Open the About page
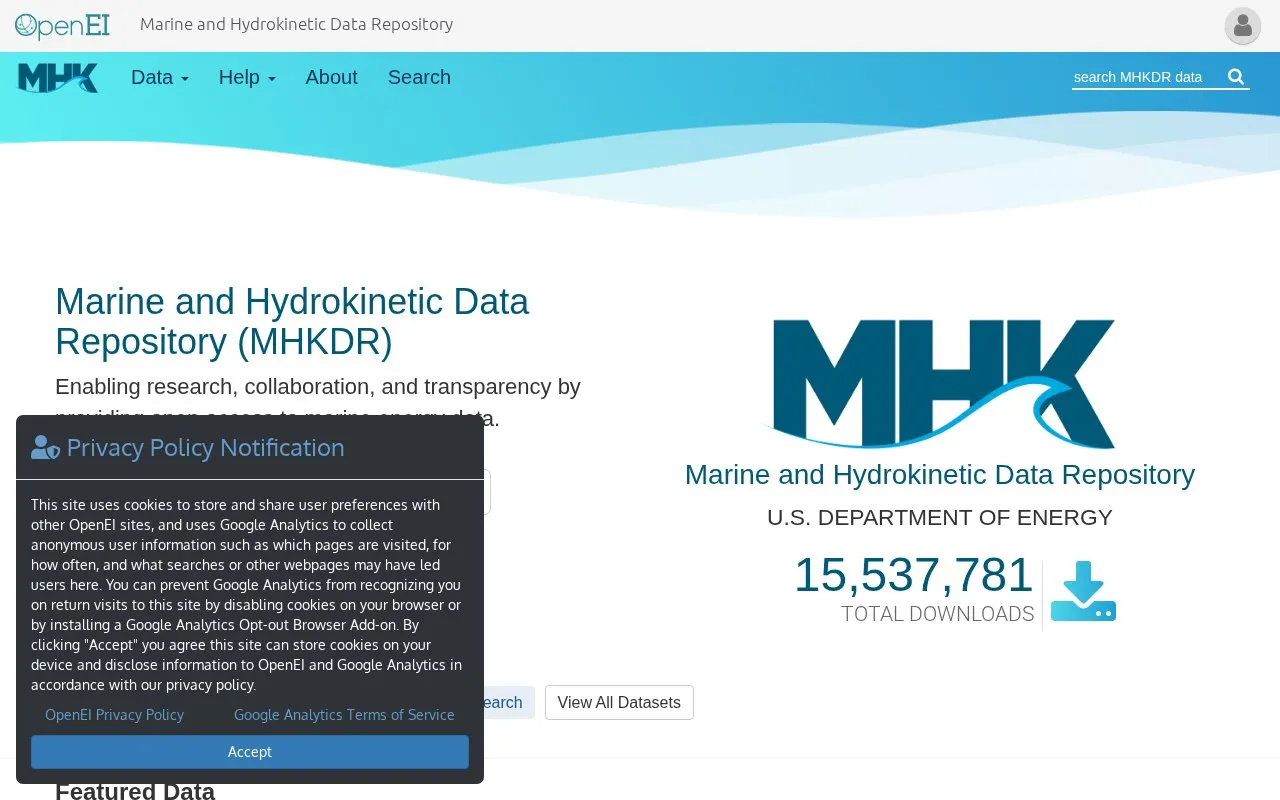Screen dimensions: 1280x800 [331, 77]
